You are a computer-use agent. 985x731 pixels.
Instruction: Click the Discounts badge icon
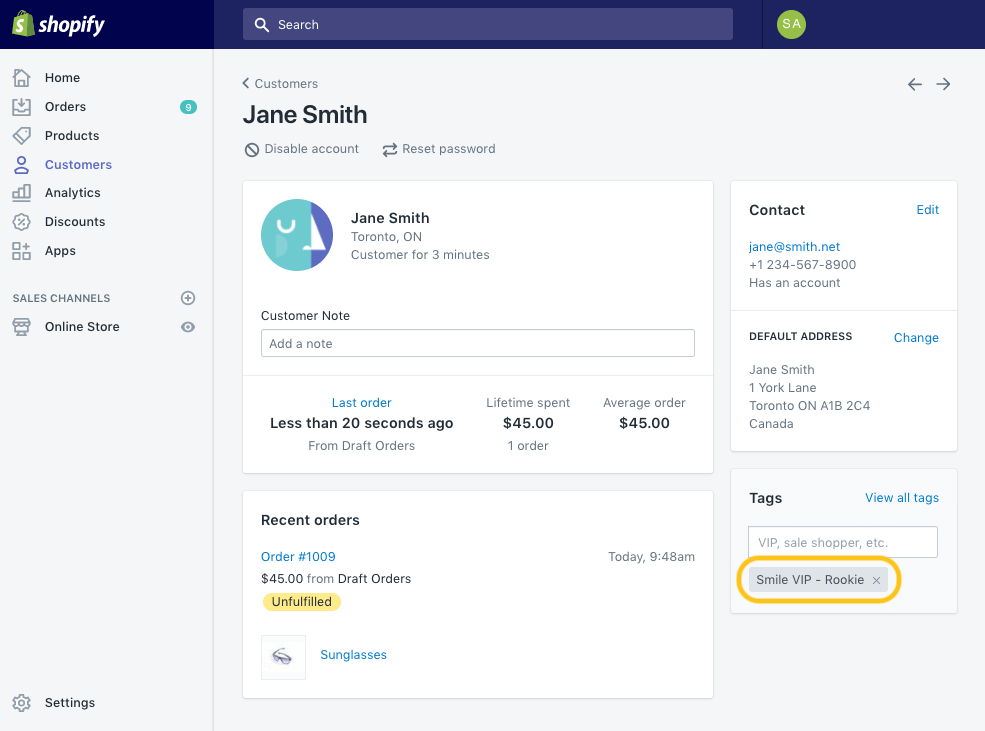point(21,222)
